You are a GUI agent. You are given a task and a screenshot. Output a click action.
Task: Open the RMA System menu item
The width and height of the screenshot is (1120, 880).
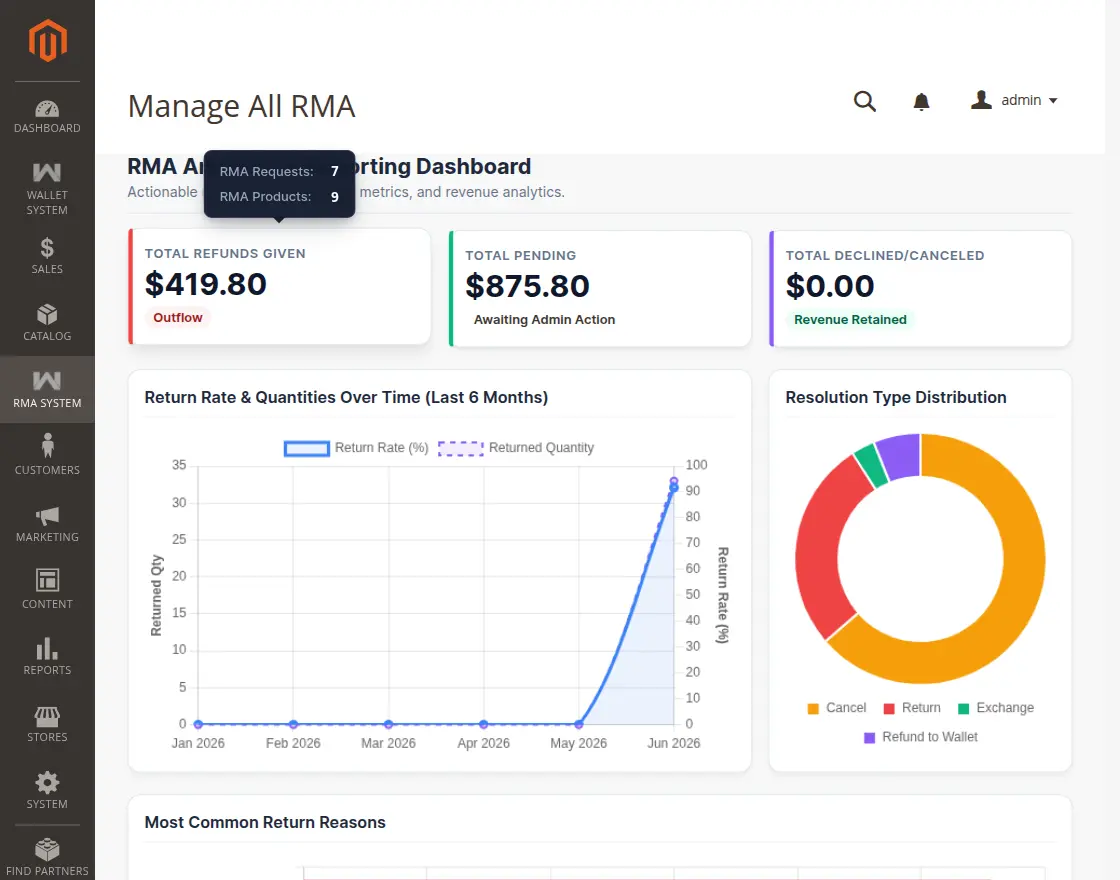point(47,389)
